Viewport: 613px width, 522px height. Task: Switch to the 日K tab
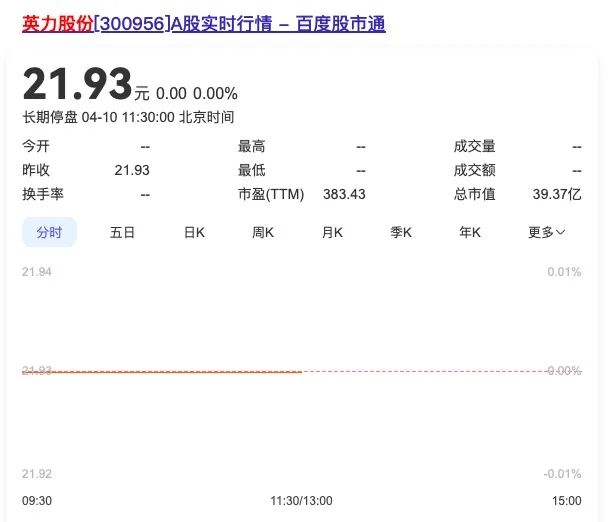click(x=194, y=233)
